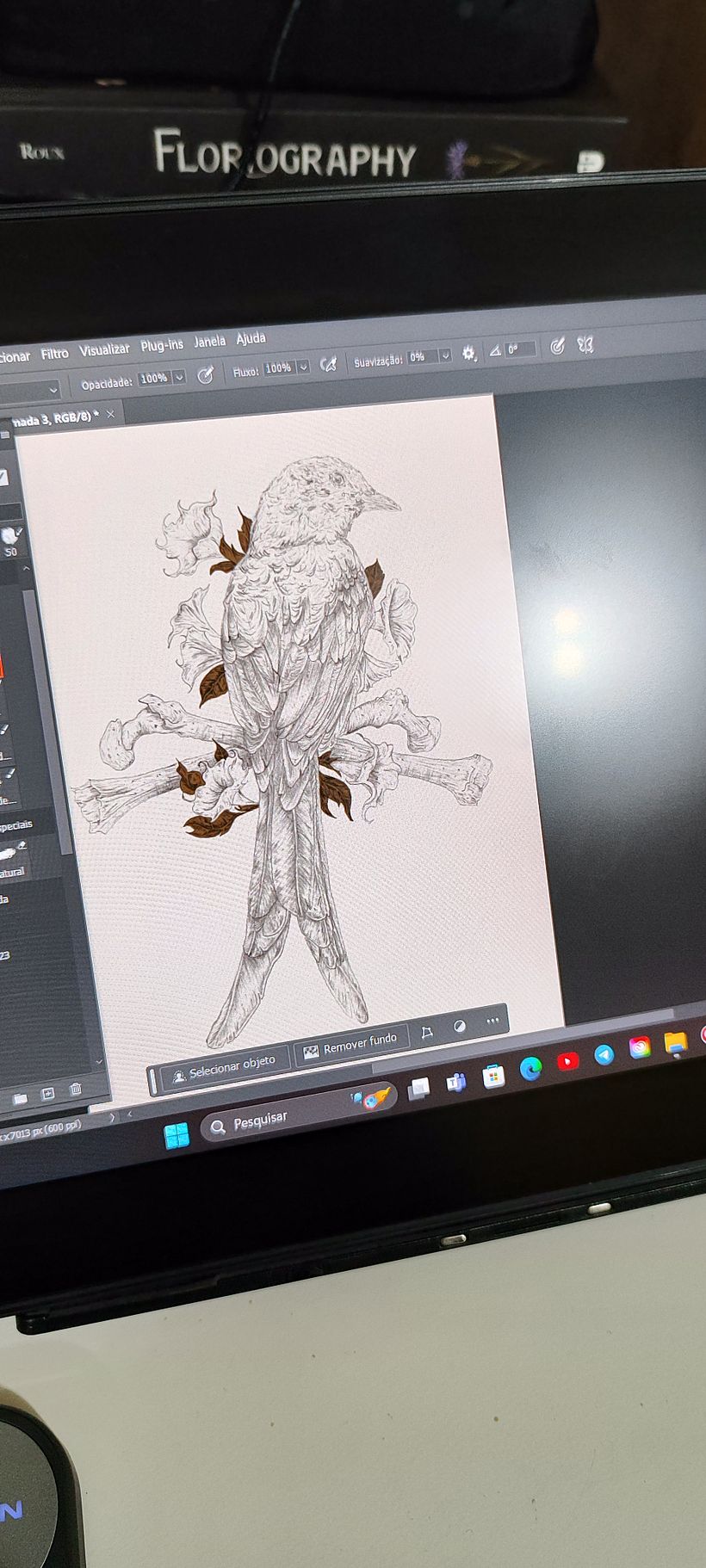This screenshot has width=706, height=1568.
Task: Expand the Opacidade dropdown arrow
Action: [179, 377]
